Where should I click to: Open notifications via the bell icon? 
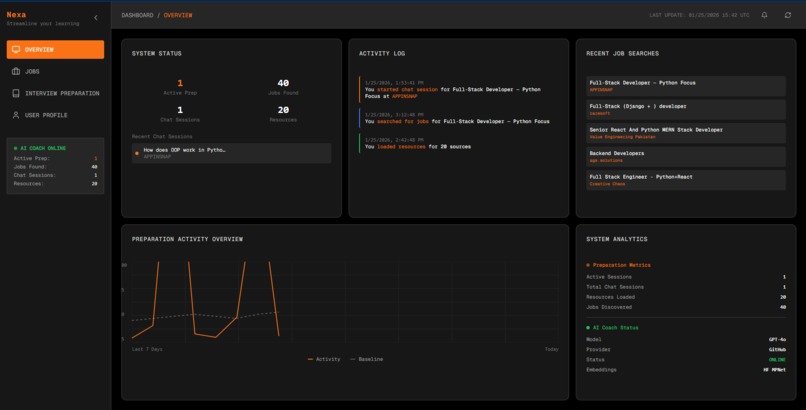click(764, 15)
